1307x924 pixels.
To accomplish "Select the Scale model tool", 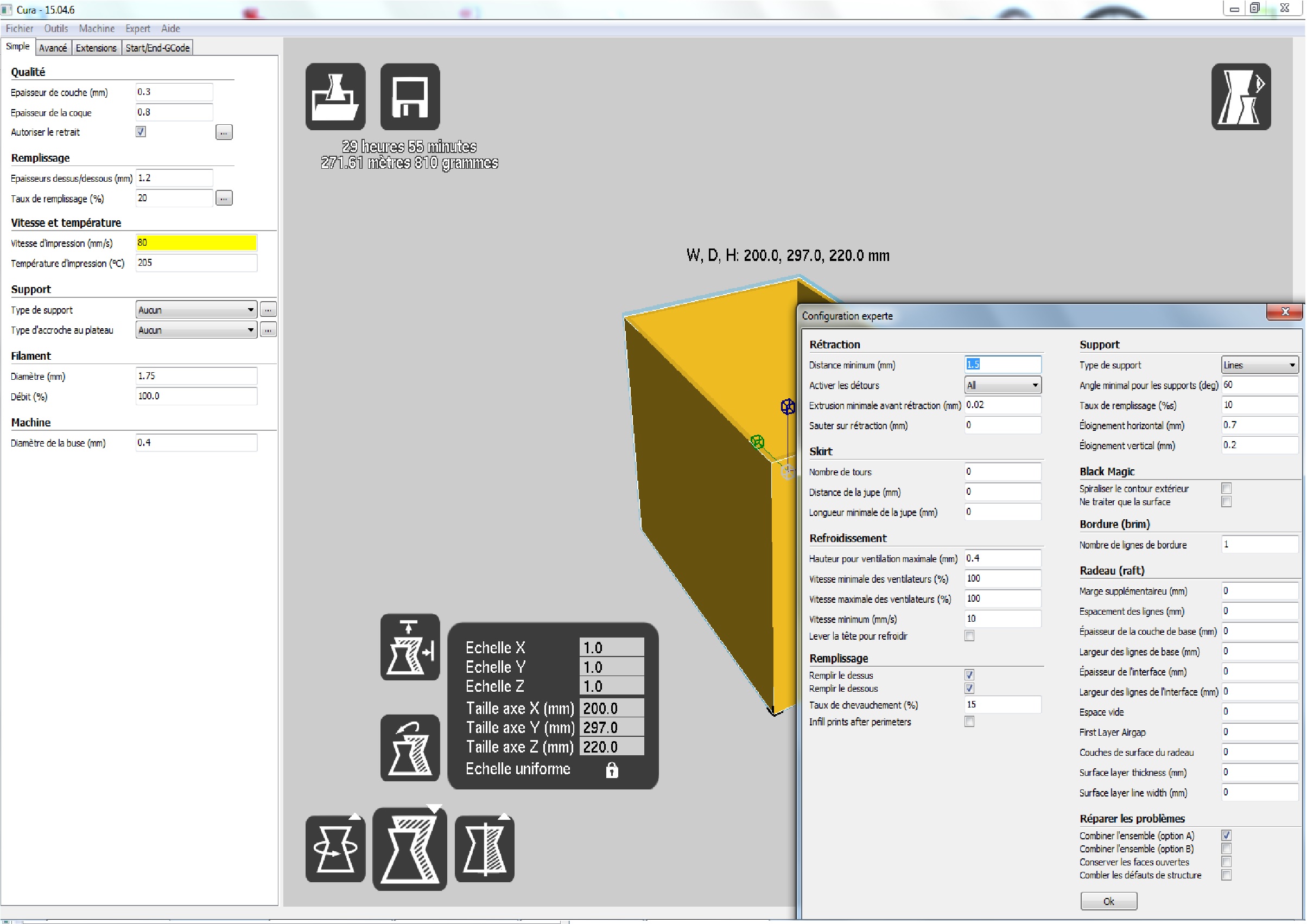I will (410, 849).
